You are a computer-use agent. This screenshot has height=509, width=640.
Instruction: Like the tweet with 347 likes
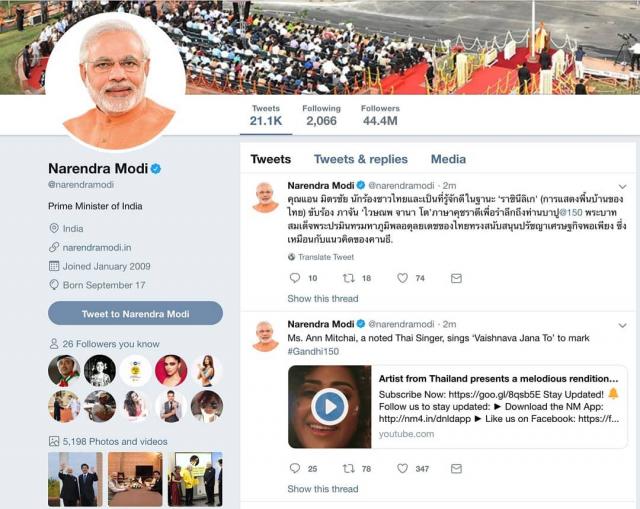click(402, 468)
